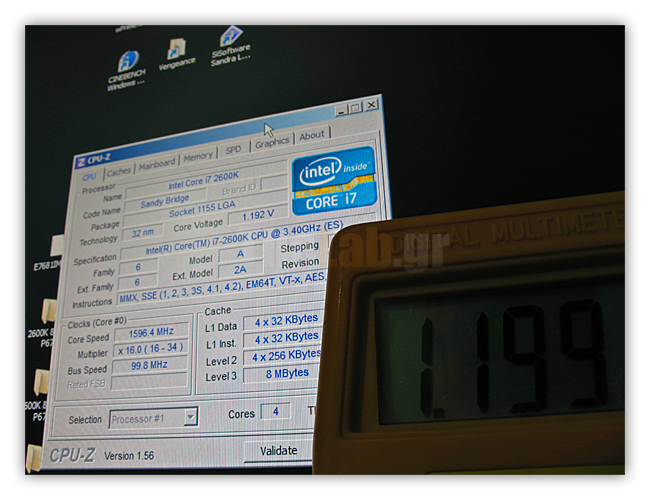650x500 pixels.
Task: Open the About tab
Action: tap(312, 135)
